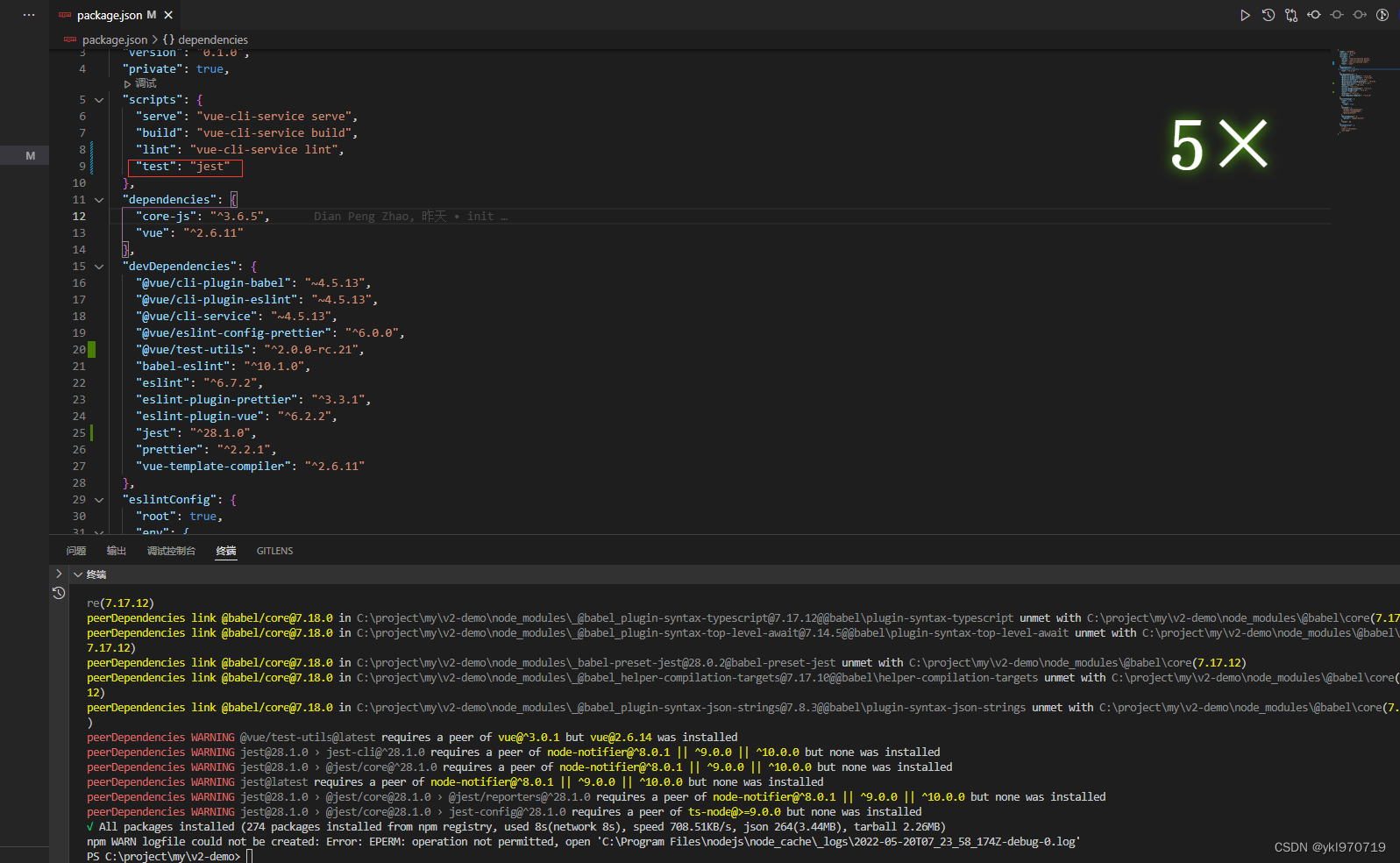Click the "root": true line
The height and width of the screenshot is (863, 1400).
pyautogui.click(x=180, y=517)
